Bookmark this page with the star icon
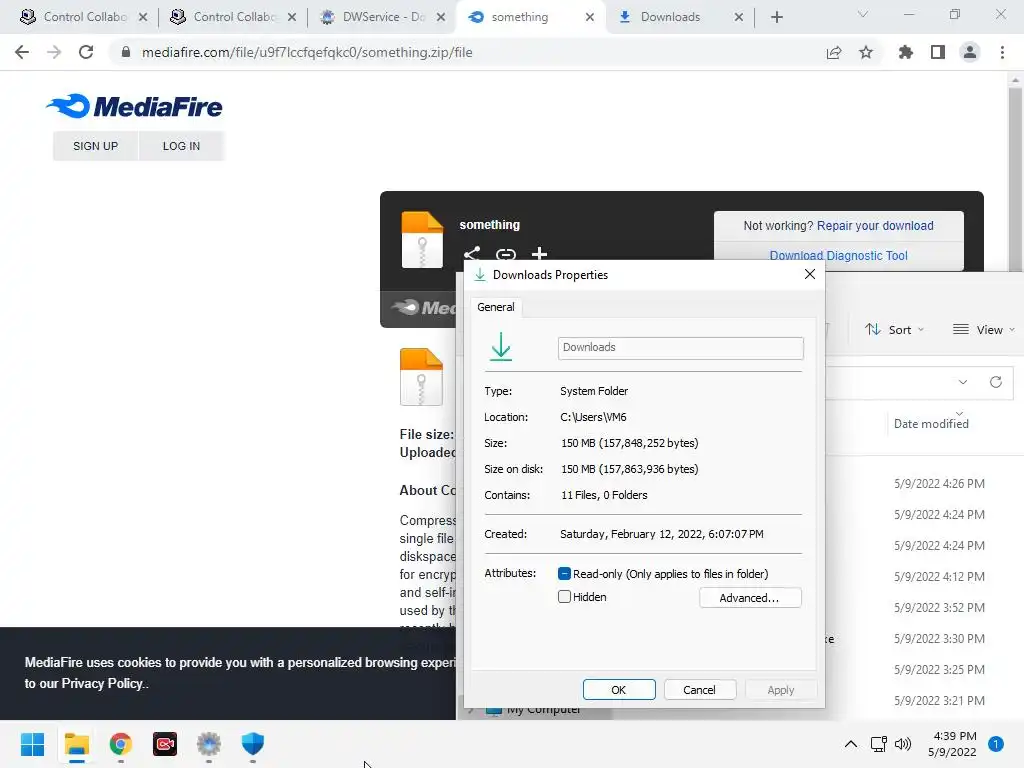 point(866,52)
